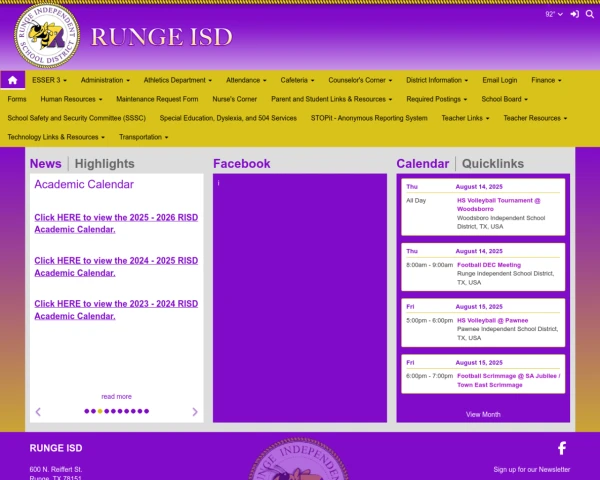Open the search magnifier icon
This screenshot has height=480, width=600.
[x=590, y=15]
